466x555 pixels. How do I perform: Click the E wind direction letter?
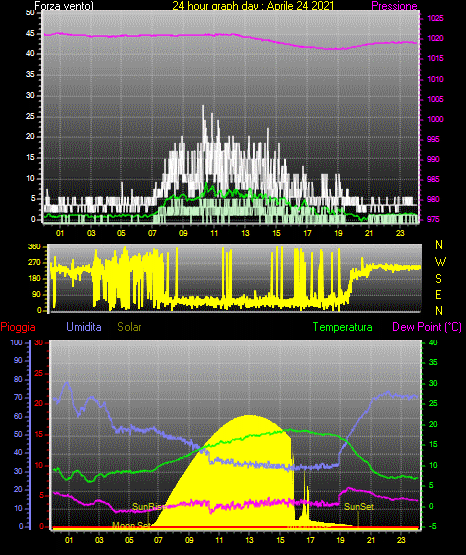(438, 294)
